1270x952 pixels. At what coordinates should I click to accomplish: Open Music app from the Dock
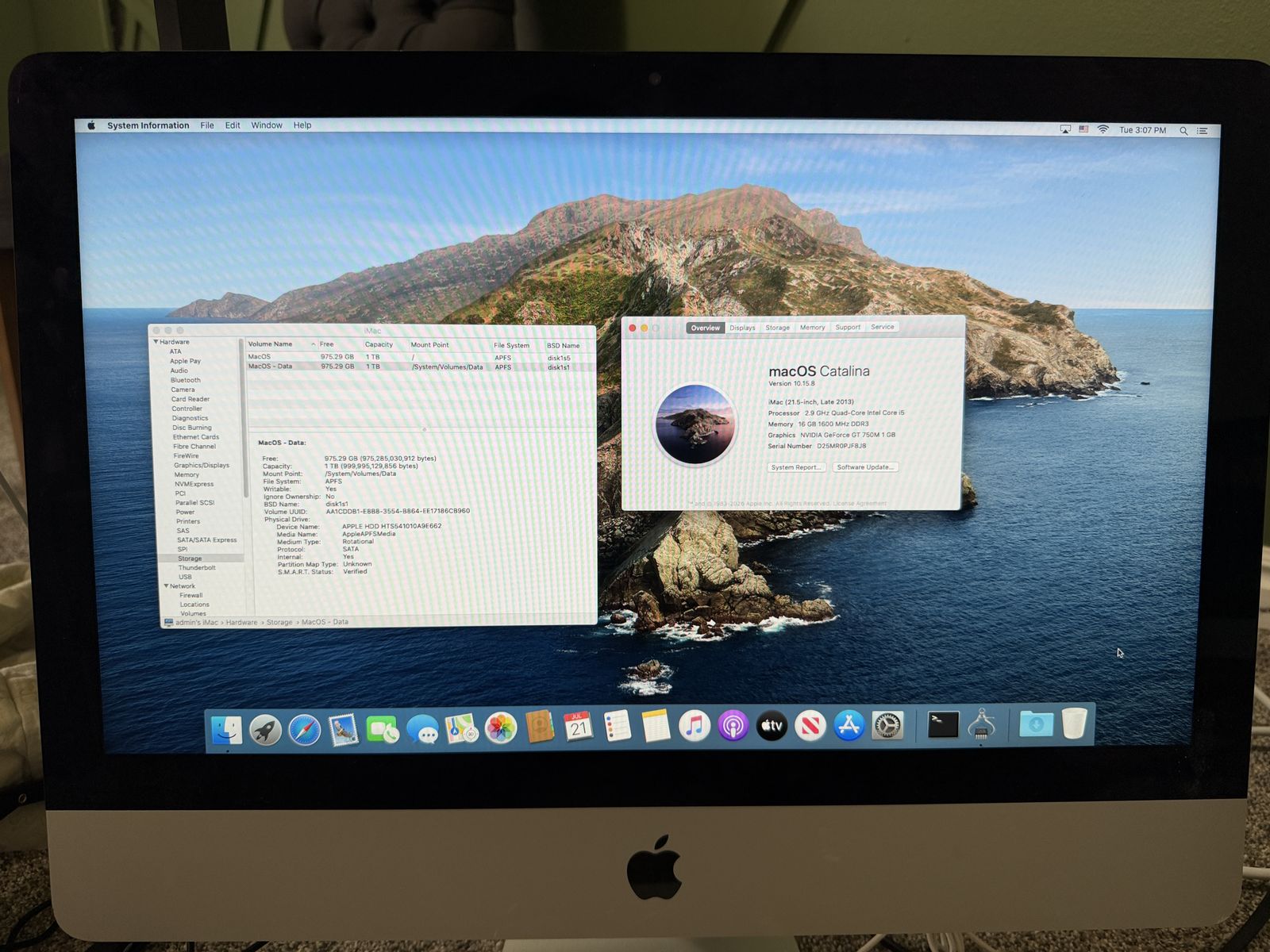(694, 725)
